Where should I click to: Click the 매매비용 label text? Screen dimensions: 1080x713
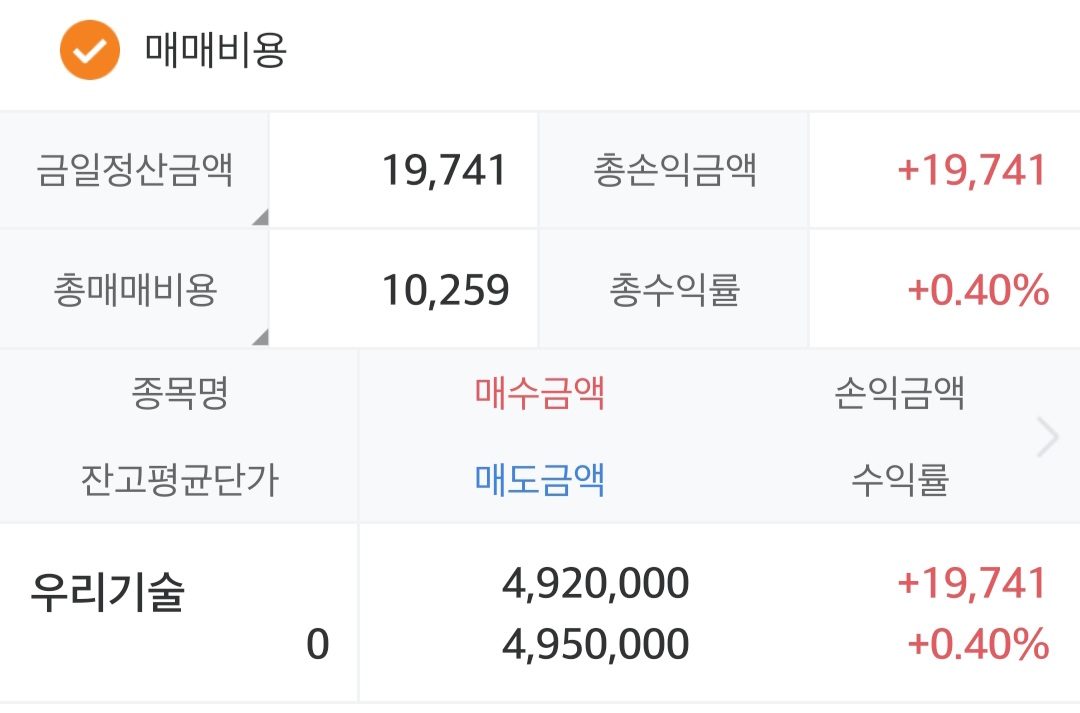216,50
